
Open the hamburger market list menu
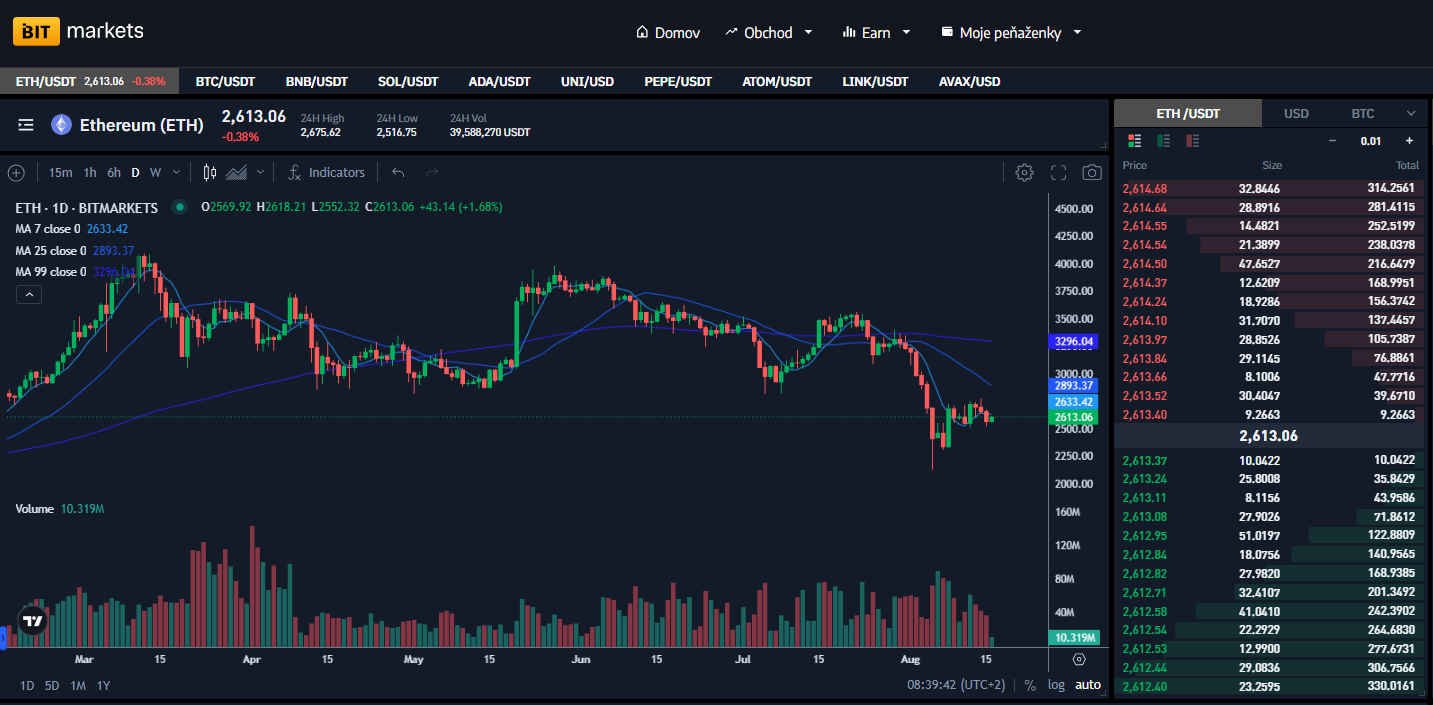pyautogui.click(x=26, y=125)
